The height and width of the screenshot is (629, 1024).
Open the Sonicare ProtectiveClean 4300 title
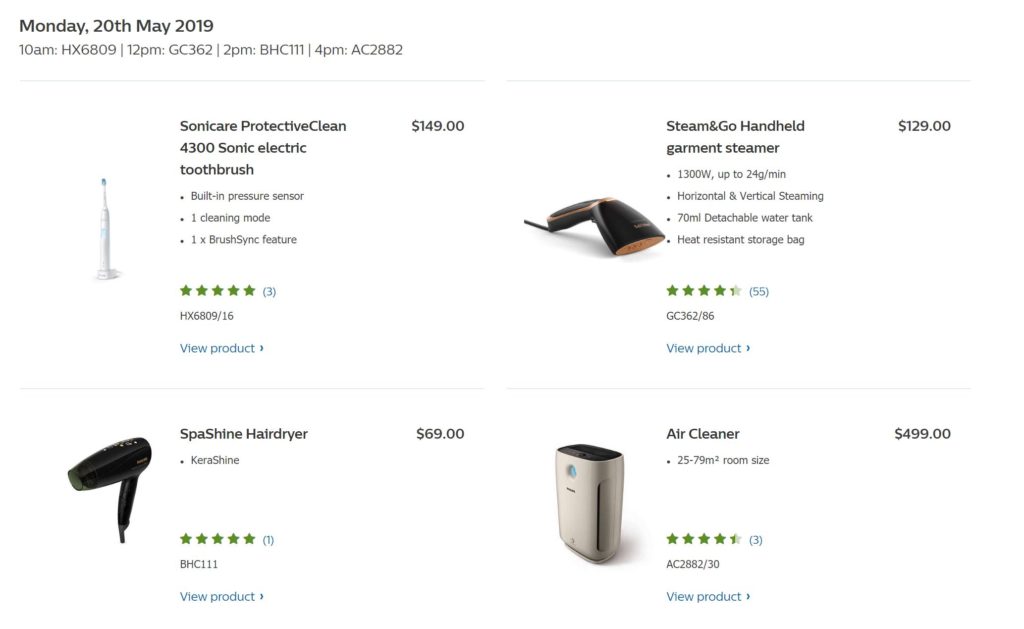click(x=263, y=148)
